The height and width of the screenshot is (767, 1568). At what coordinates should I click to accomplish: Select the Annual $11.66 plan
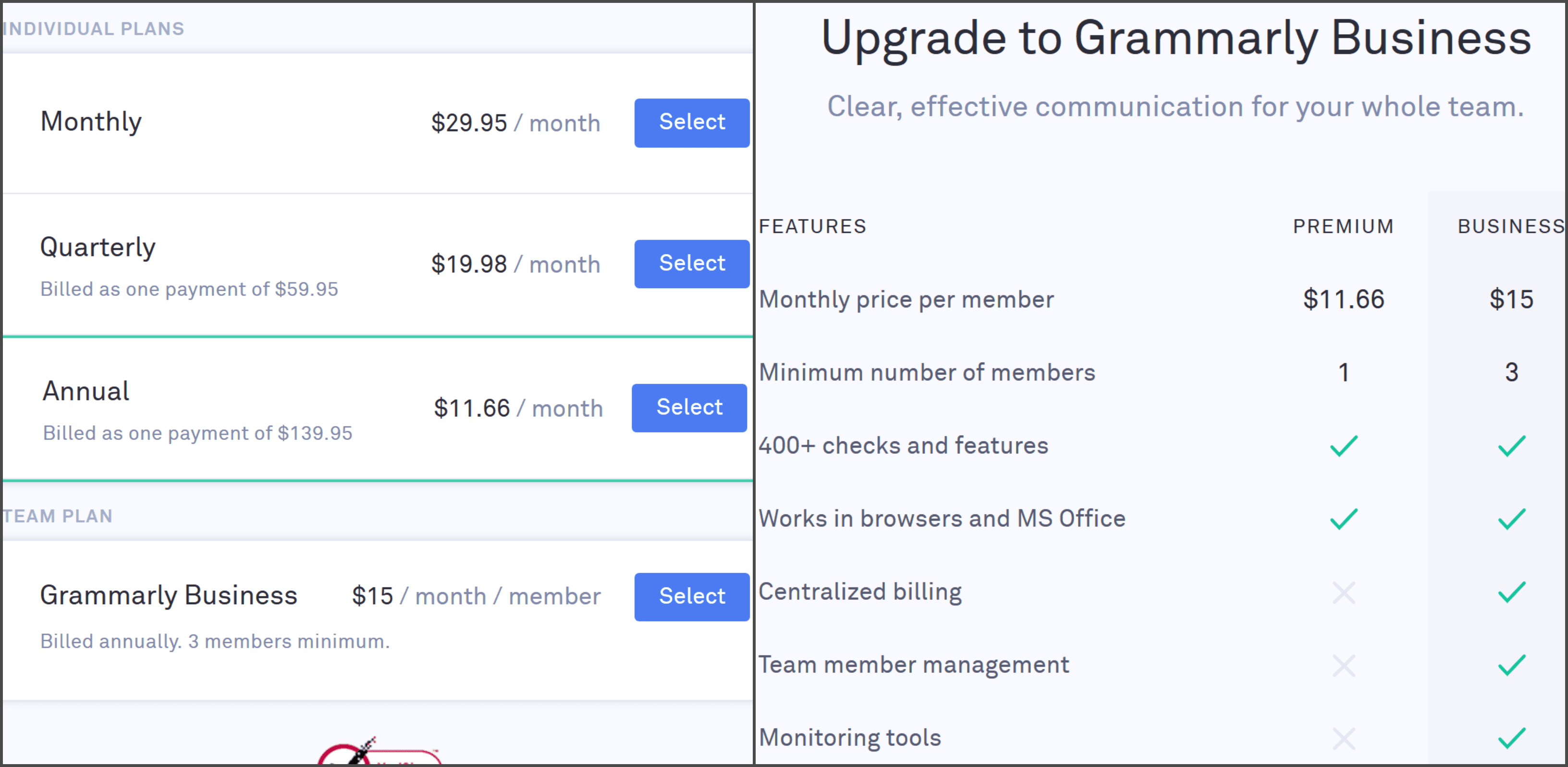(689, 407)
